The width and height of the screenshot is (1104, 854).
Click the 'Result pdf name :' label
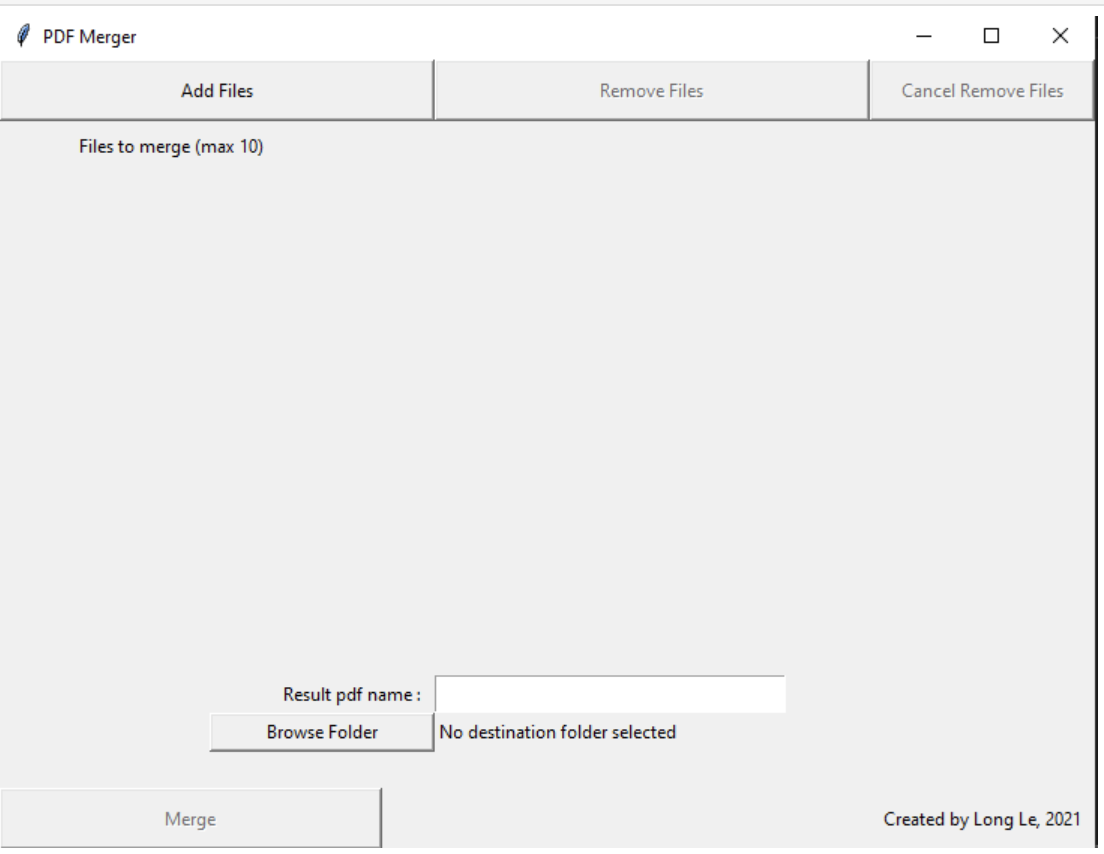[352, 695]
